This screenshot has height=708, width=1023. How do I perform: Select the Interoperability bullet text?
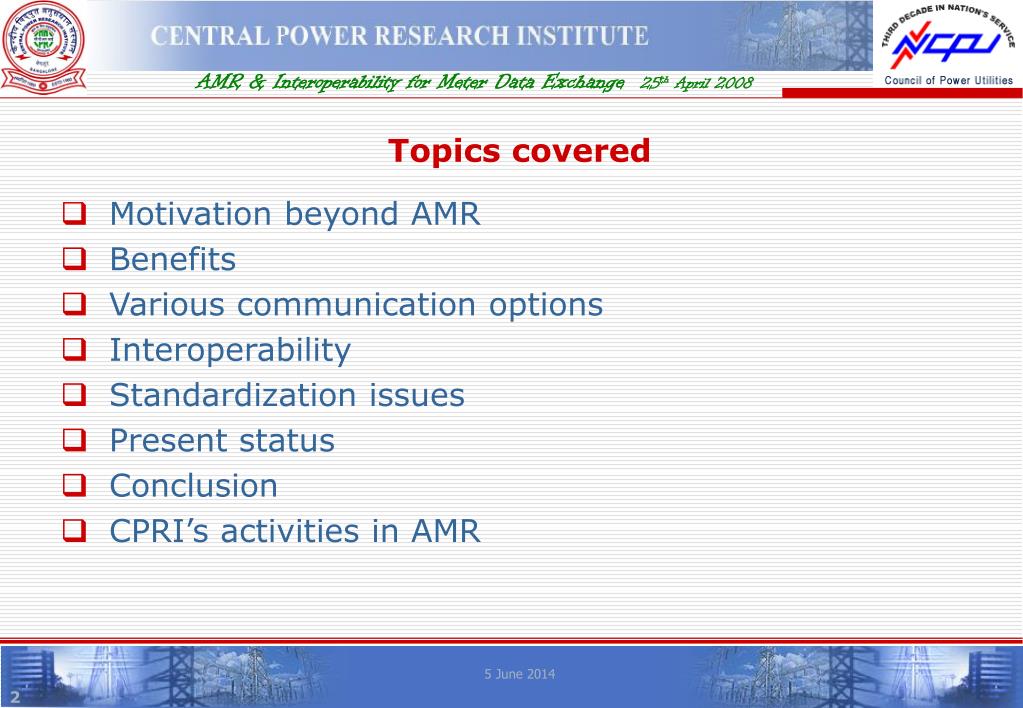(x=230, y=351)
